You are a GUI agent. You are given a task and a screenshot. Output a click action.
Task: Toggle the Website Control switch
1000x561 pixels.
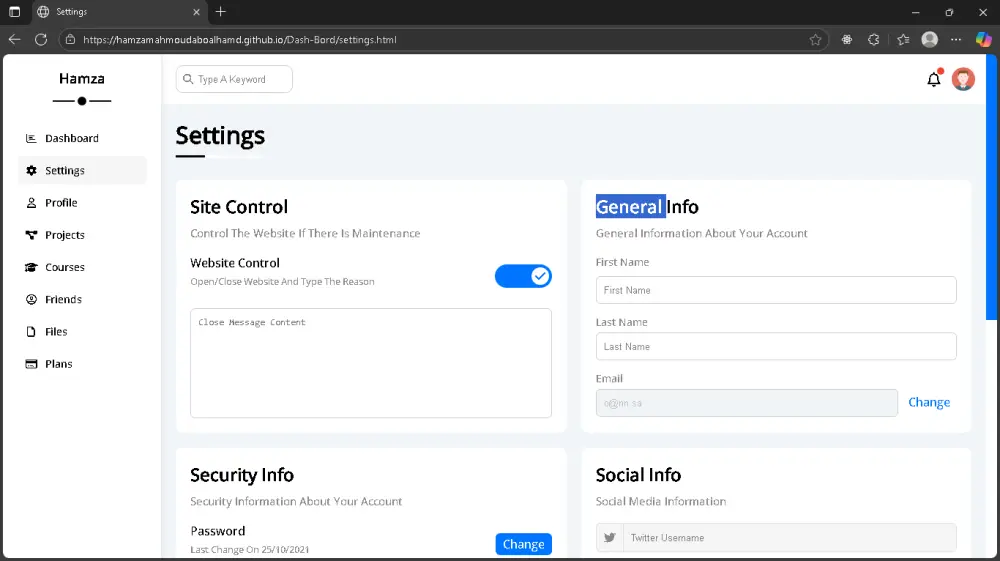(x=523, y=276)
